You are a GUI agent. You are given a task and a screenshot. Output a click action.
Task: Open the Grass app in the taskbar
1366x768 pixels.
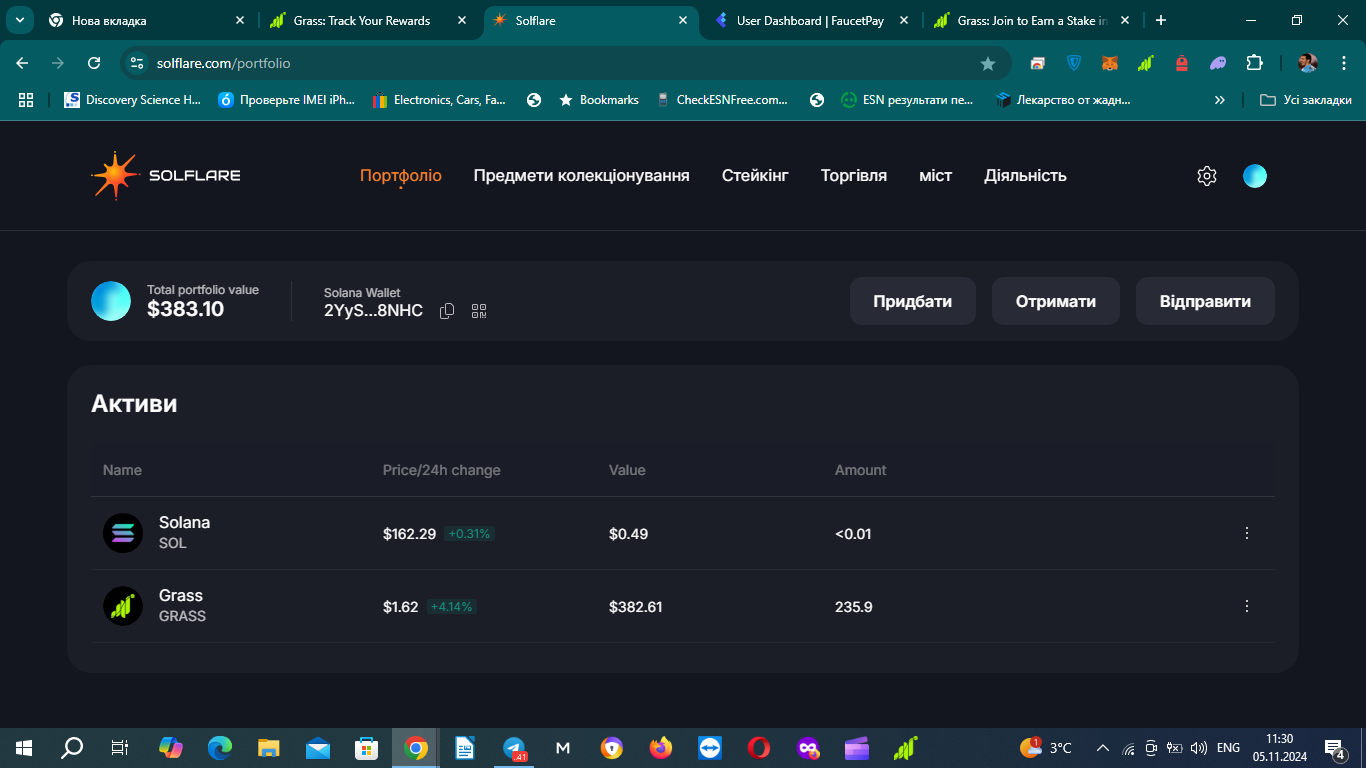[906, 748]
